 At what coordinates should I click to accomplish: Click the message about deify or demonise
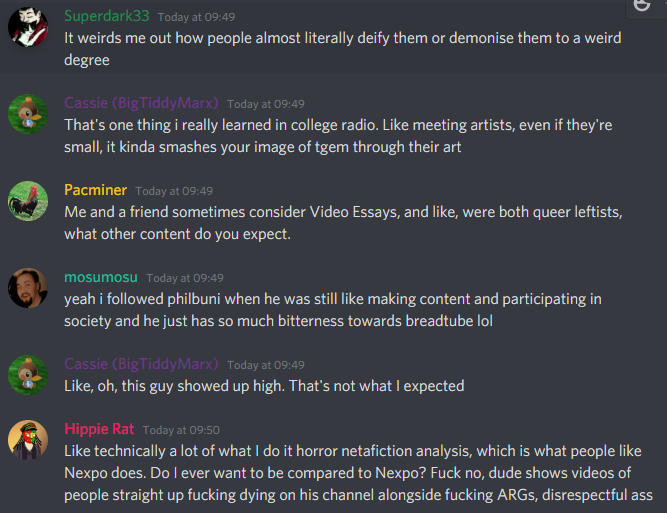[342, 49]
